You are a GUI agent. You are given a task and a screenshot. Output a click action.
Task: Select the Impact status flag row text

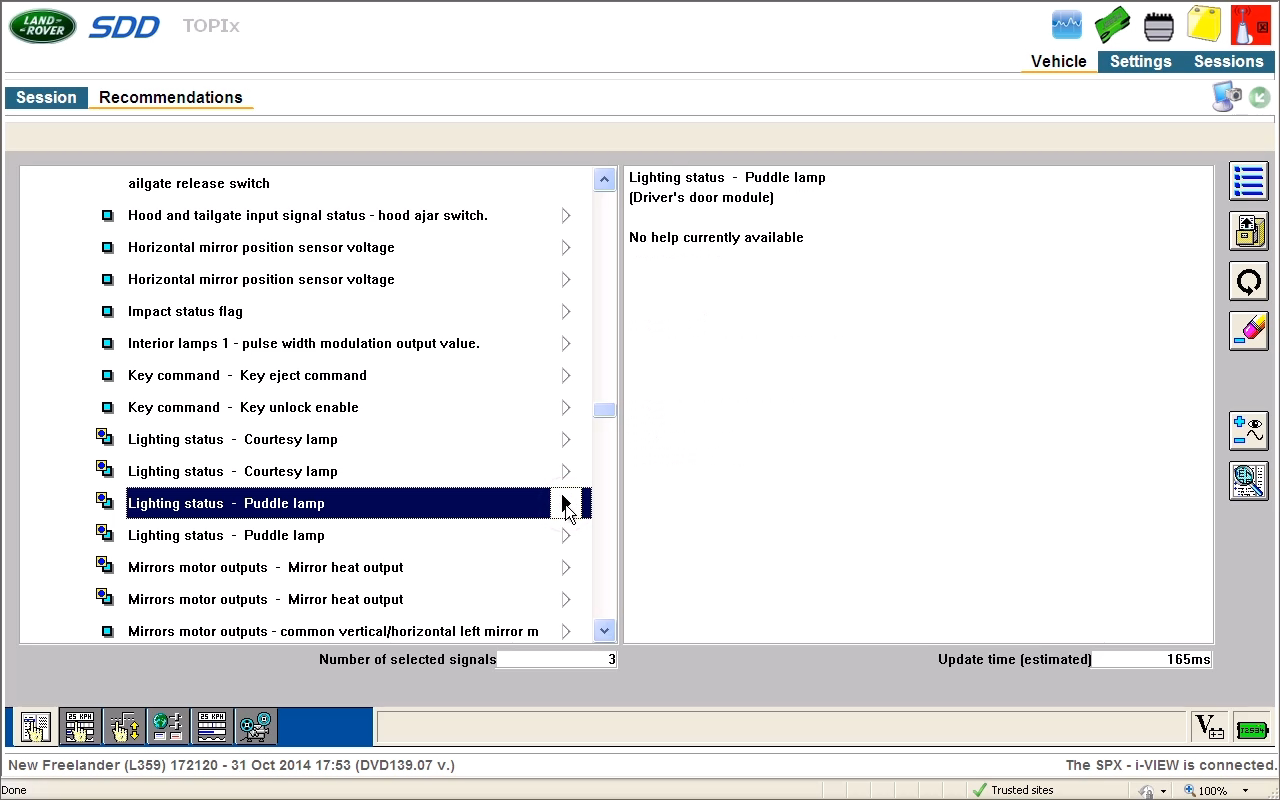[x=185, y=311]
